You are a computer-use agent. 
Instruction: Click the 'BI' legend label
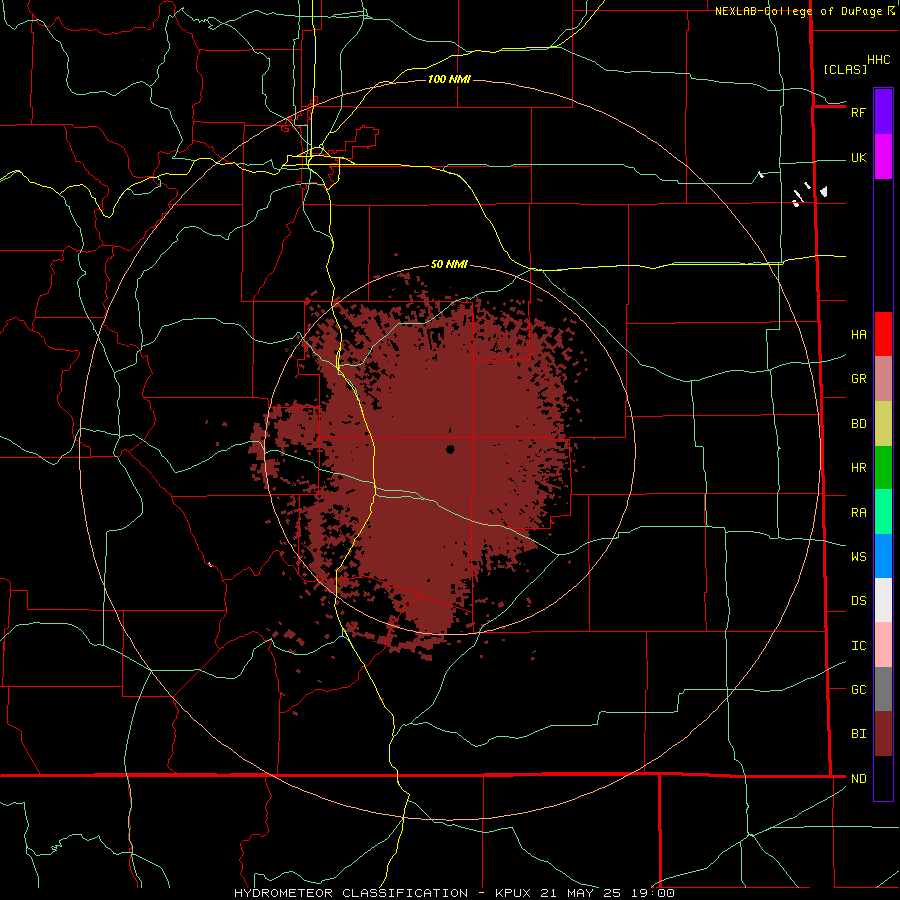tap(858, 734)
